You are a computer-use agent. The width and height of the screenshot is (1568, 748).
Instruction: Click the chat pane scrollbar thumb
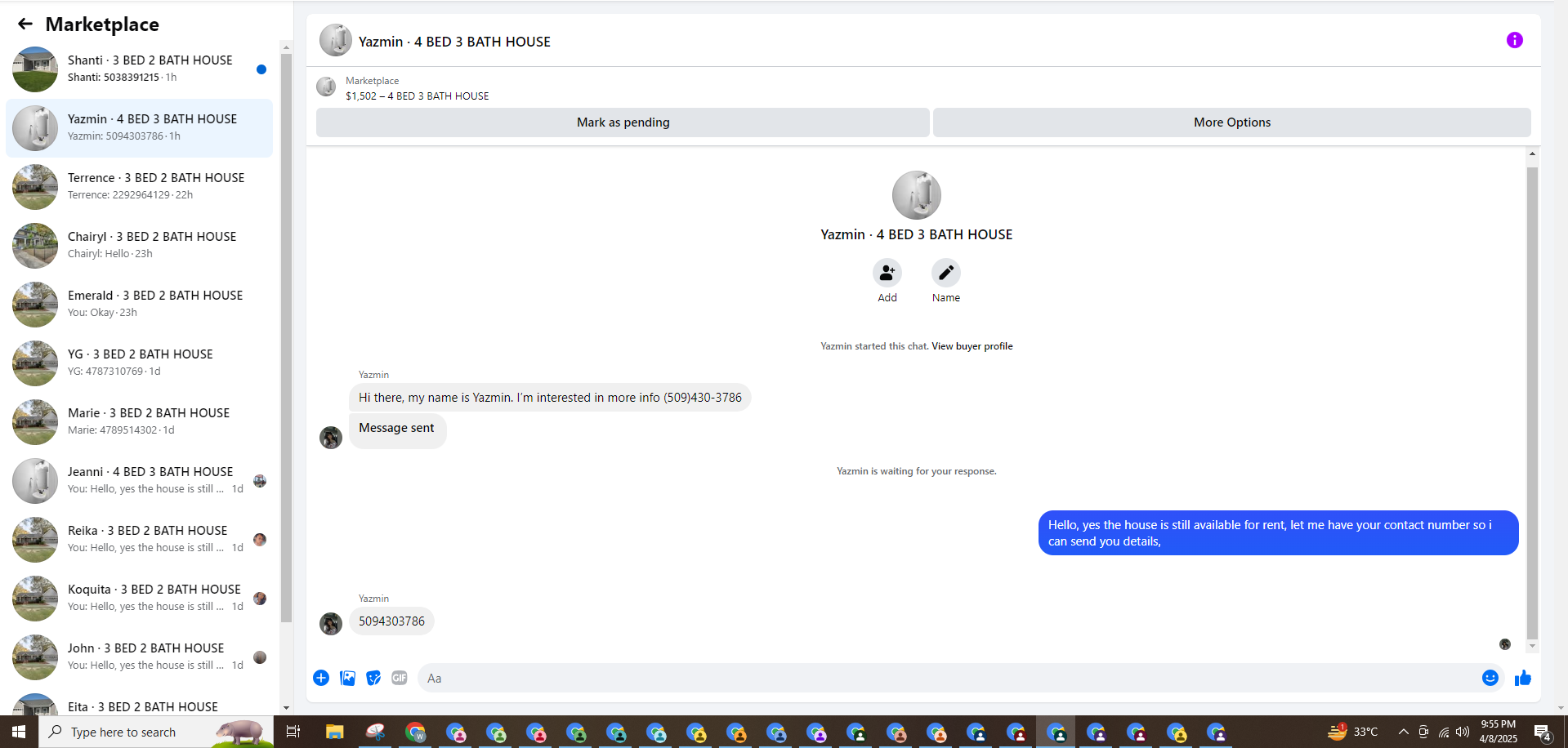point(1532,403)
